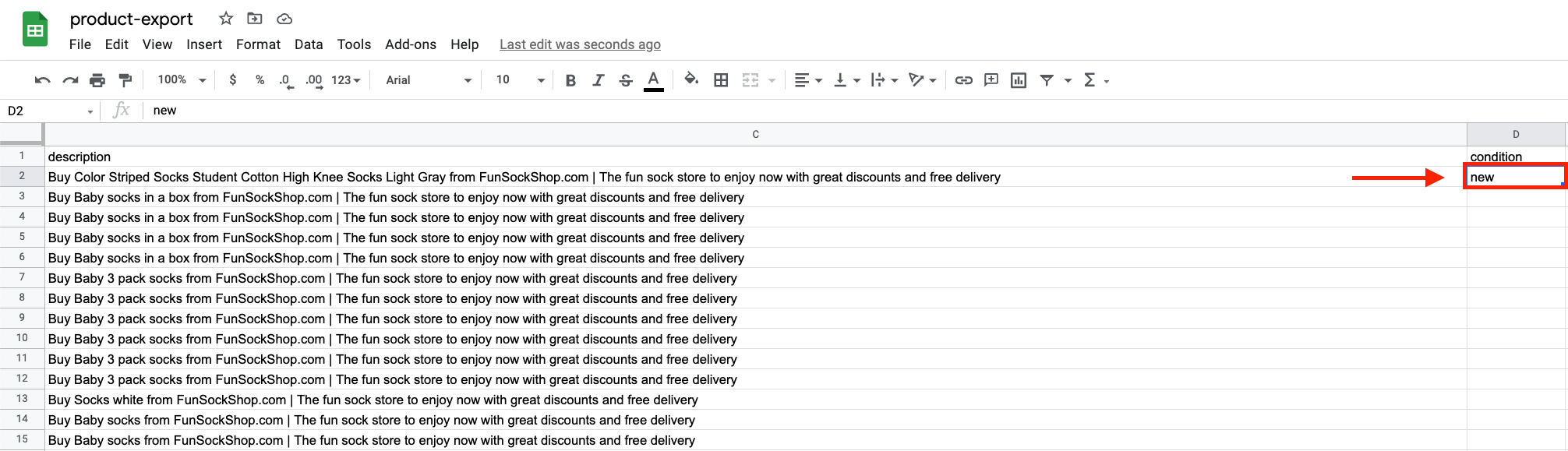This screenshot has height=451, width=1568.
Task: Print the spreadsheet
Action: (x=97, y=80)
